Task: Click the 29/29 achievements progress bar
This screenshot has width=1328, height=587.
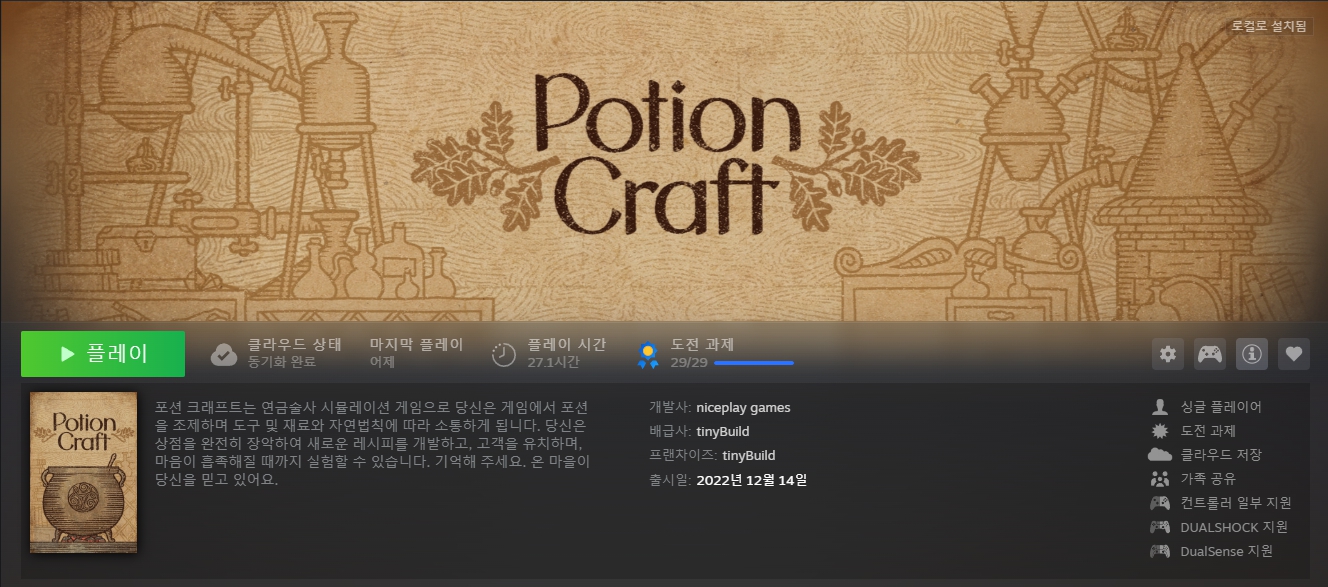Action: [754, 363]
